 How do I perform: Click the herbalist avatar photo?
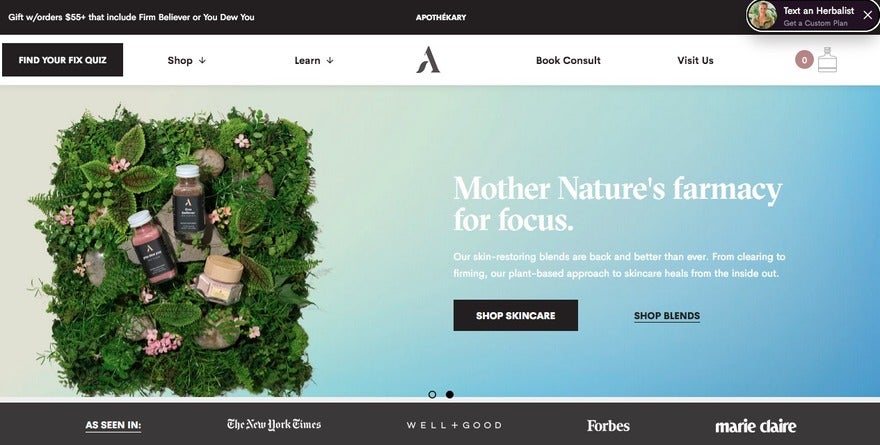763,15
